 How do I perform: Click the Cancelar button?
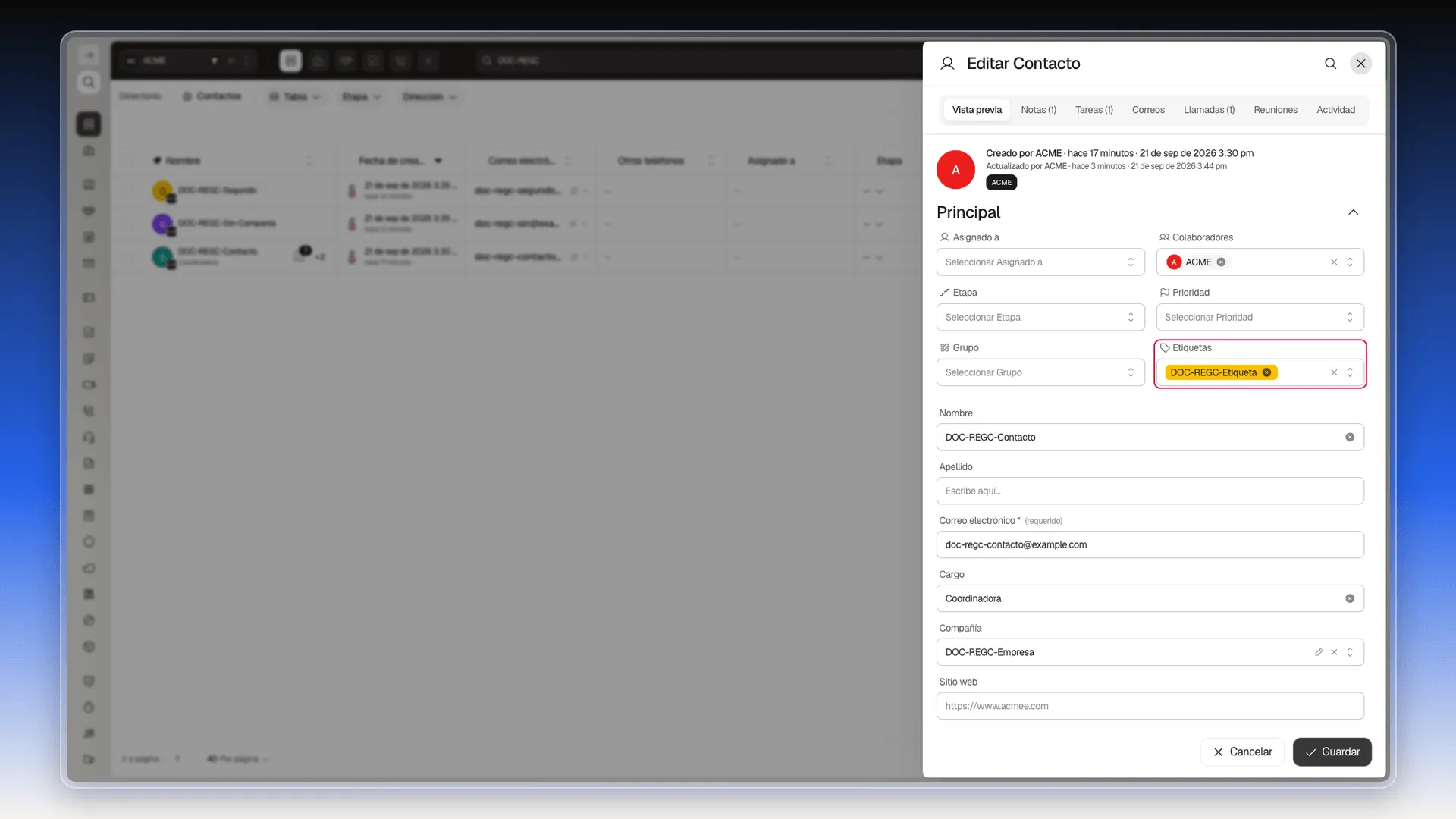pyautogui.click(x=1242, y=752)
